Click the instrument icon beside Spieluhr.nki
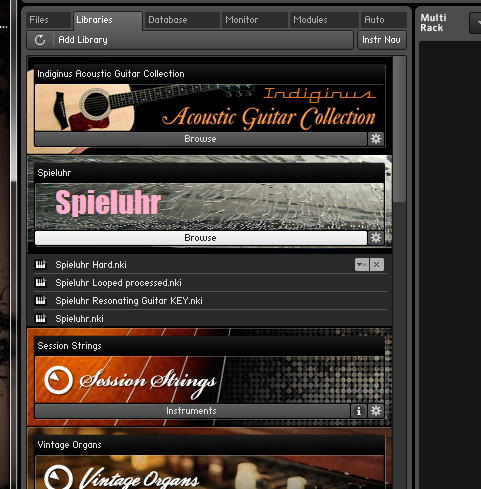Image resolution: width=481 pixels, height=489 pixels. (41, 319)
